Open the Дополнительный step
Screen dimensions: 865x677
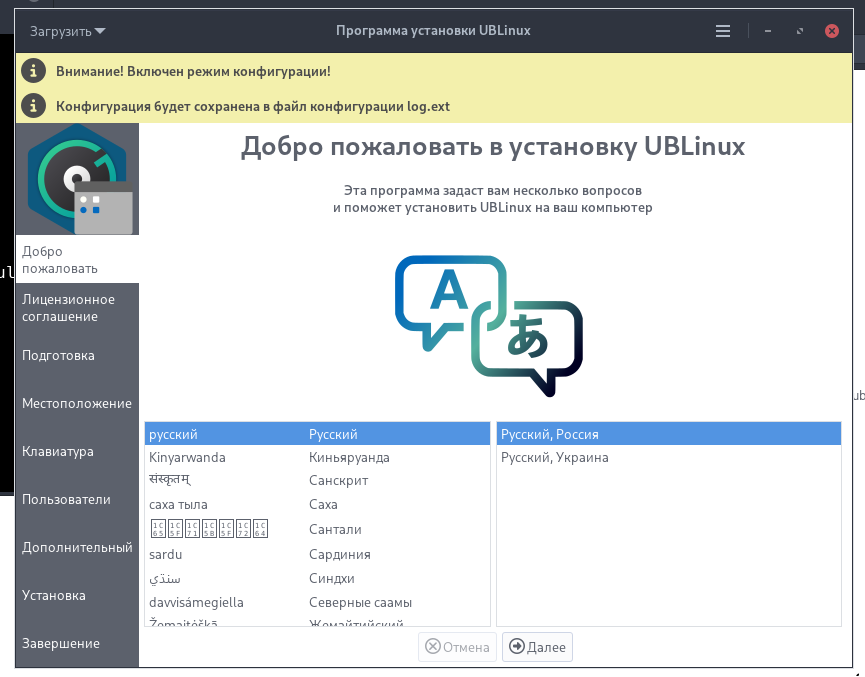tap(77, 547)
